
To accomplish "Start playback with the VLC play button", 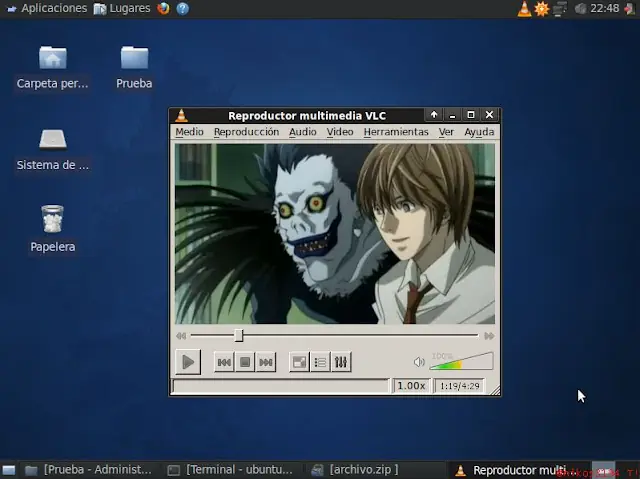I will pyautogui.click(x=188, y=362).
